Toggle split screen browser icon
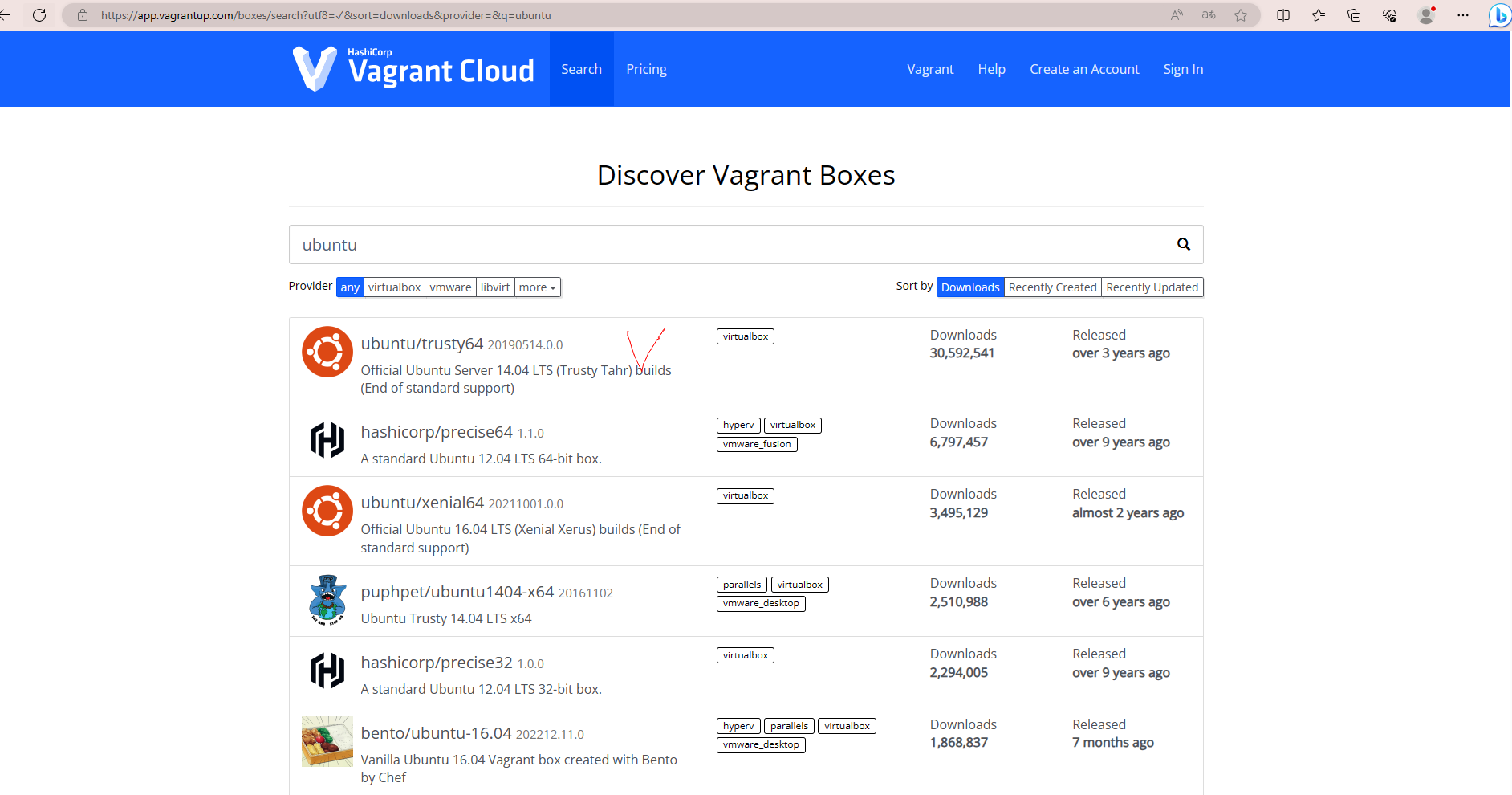 pos(1283,15)
